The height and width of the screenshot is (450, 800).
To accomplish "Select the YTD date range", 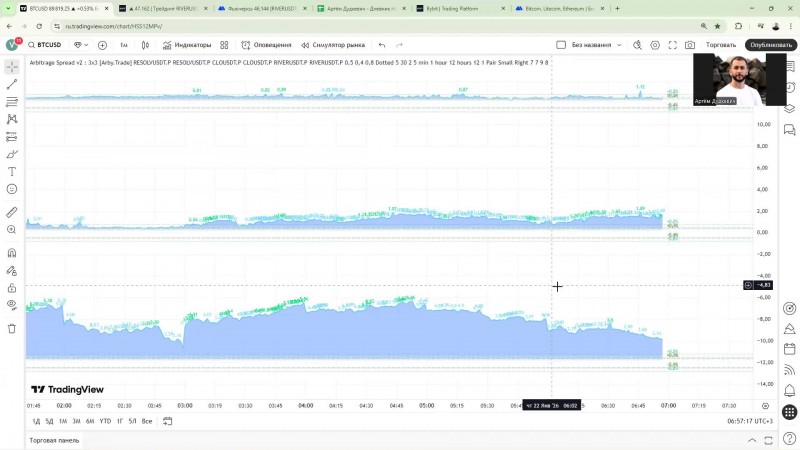I will tap(105, 421).
